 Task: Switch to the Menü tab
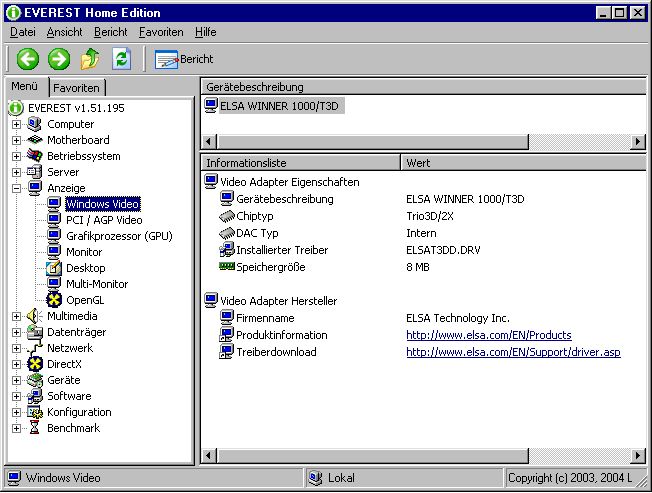click(x=25, y=86)
